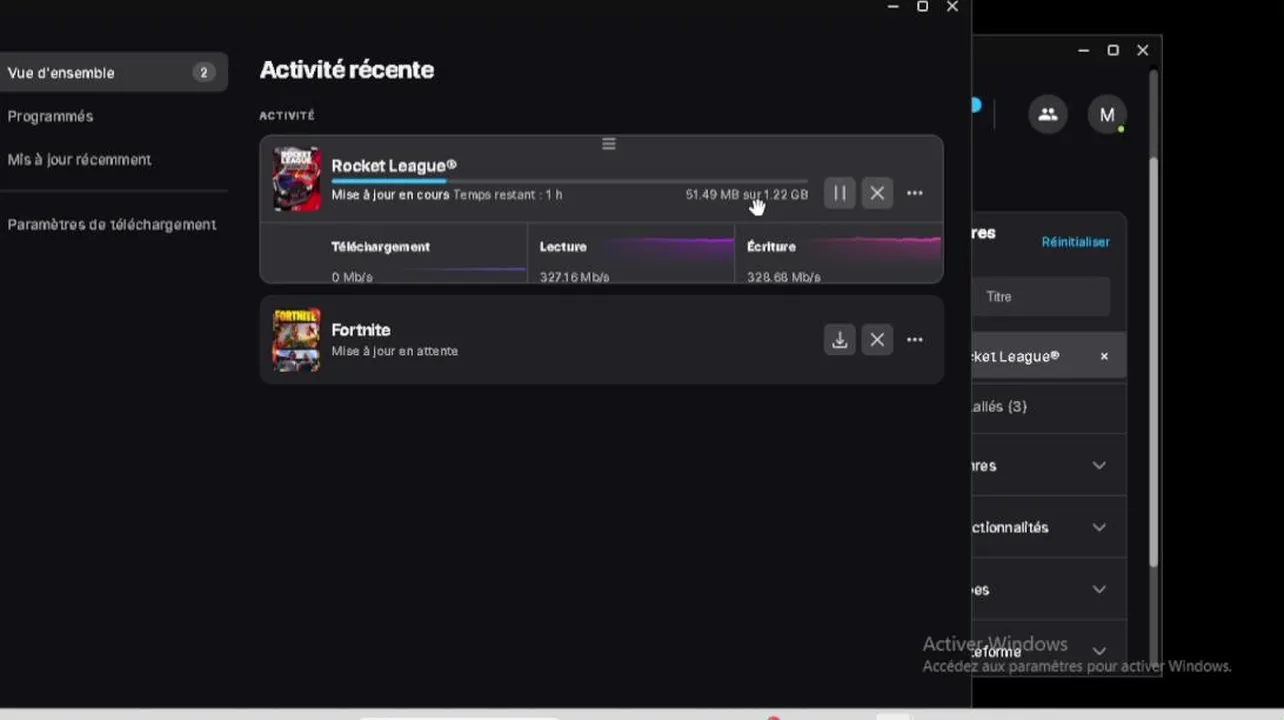The height and width of the screenshot is (720, 1284).
Task: Open the friends icon in launcher window
Action: click(x=1048, y=115)
